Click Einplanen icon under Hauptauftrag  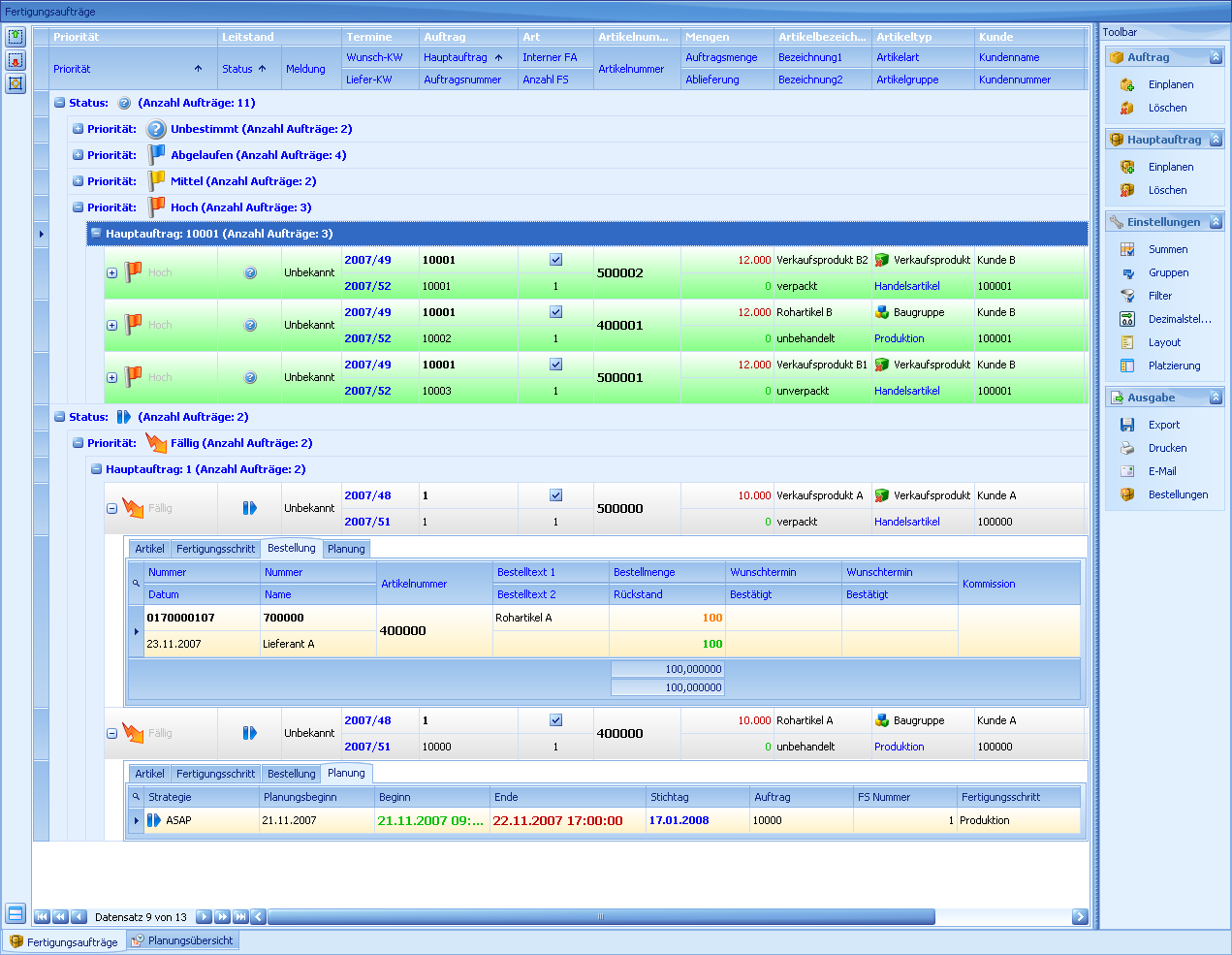(1127, 167)
